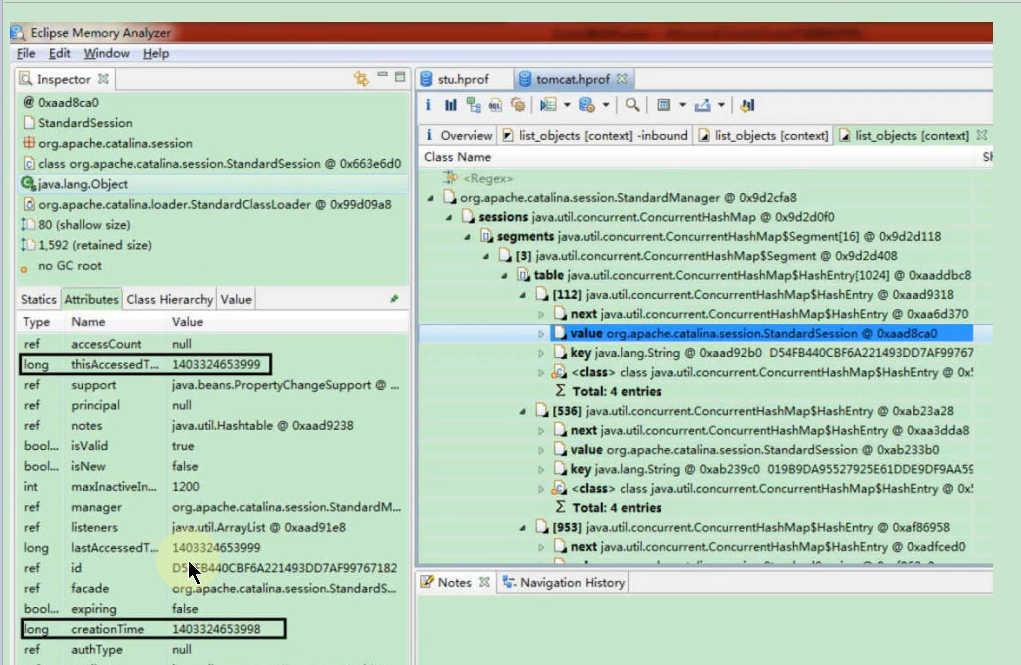
Task: Select the notes java.util.Hashtable row
Action: [x=212, y=425]
